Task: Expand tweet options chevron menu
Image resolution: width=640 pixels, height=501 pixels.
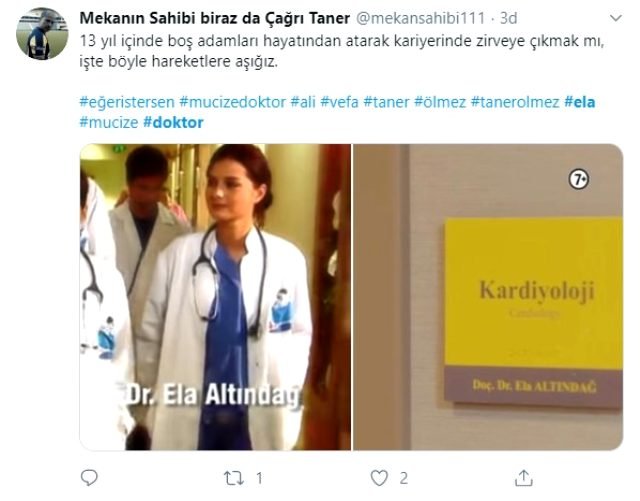Action: (x=616, y=18)
